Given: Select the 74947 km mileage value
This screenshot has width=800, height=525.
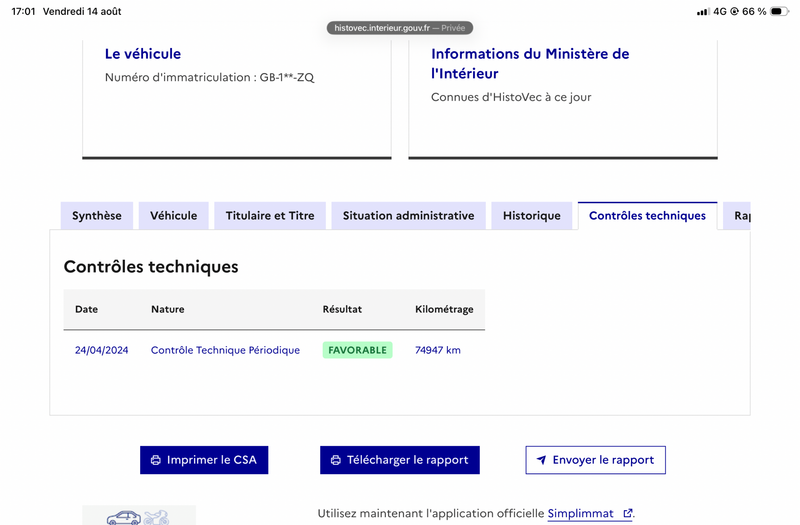Looking at the screenshot, I should pos(438,350).
